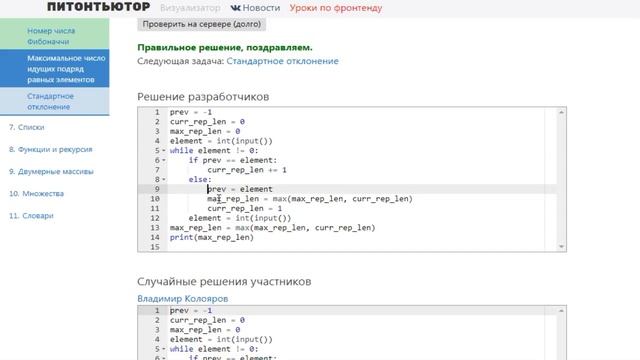The width and height of the screenshot is (640, 360).
Task: Open next task Стандартное отклонение link
Action: click(282, 61)
